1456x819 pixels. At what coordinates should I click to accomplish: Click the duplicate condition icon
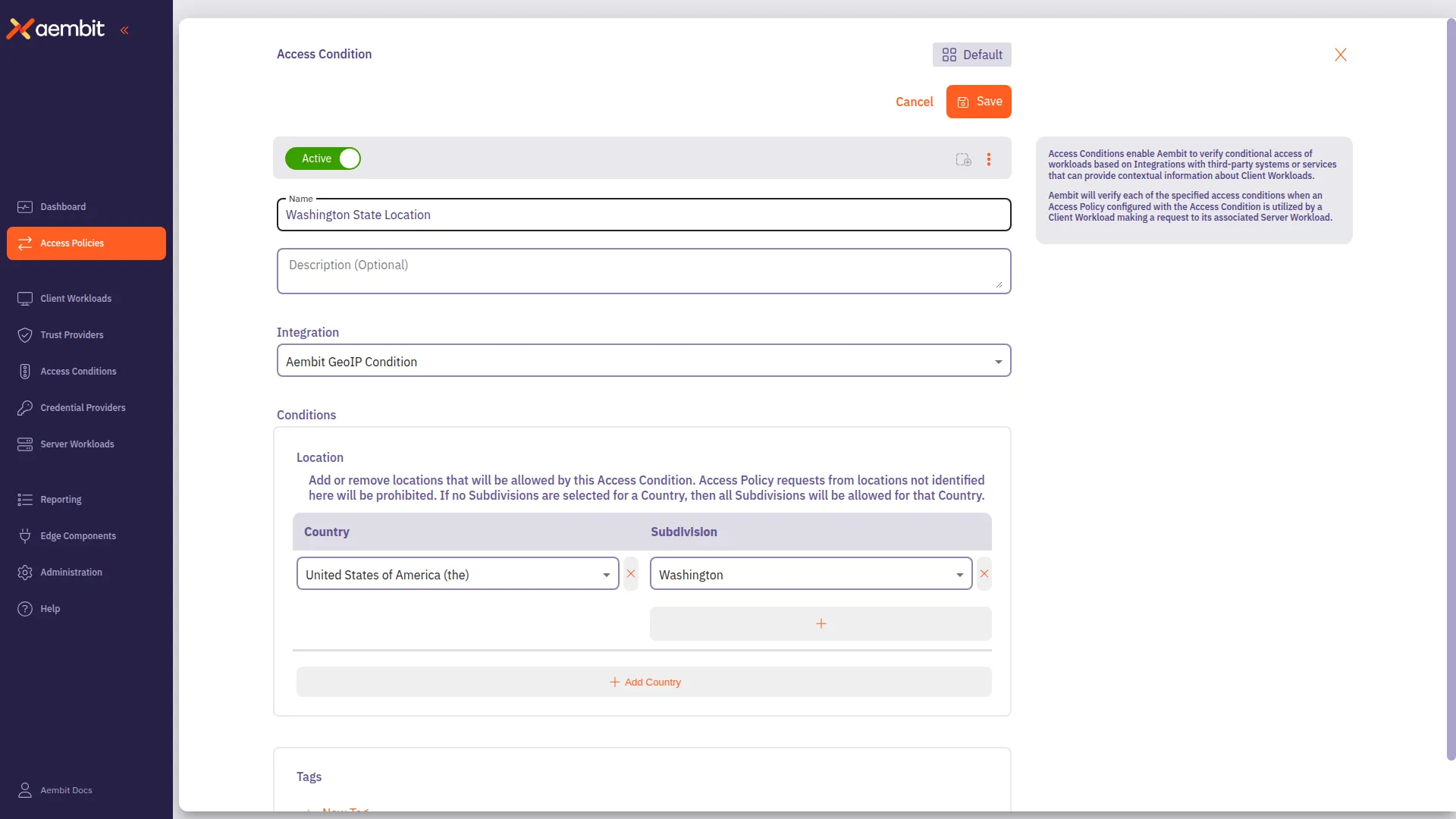pyautogui.click(x=963, y=159)
